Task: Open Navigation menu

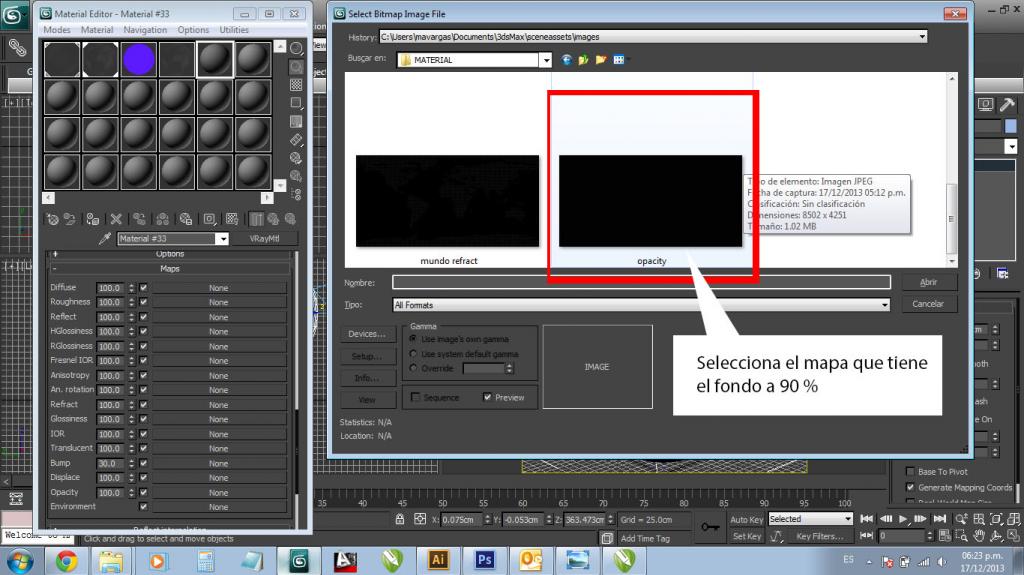Action: [x=145, y=30]
